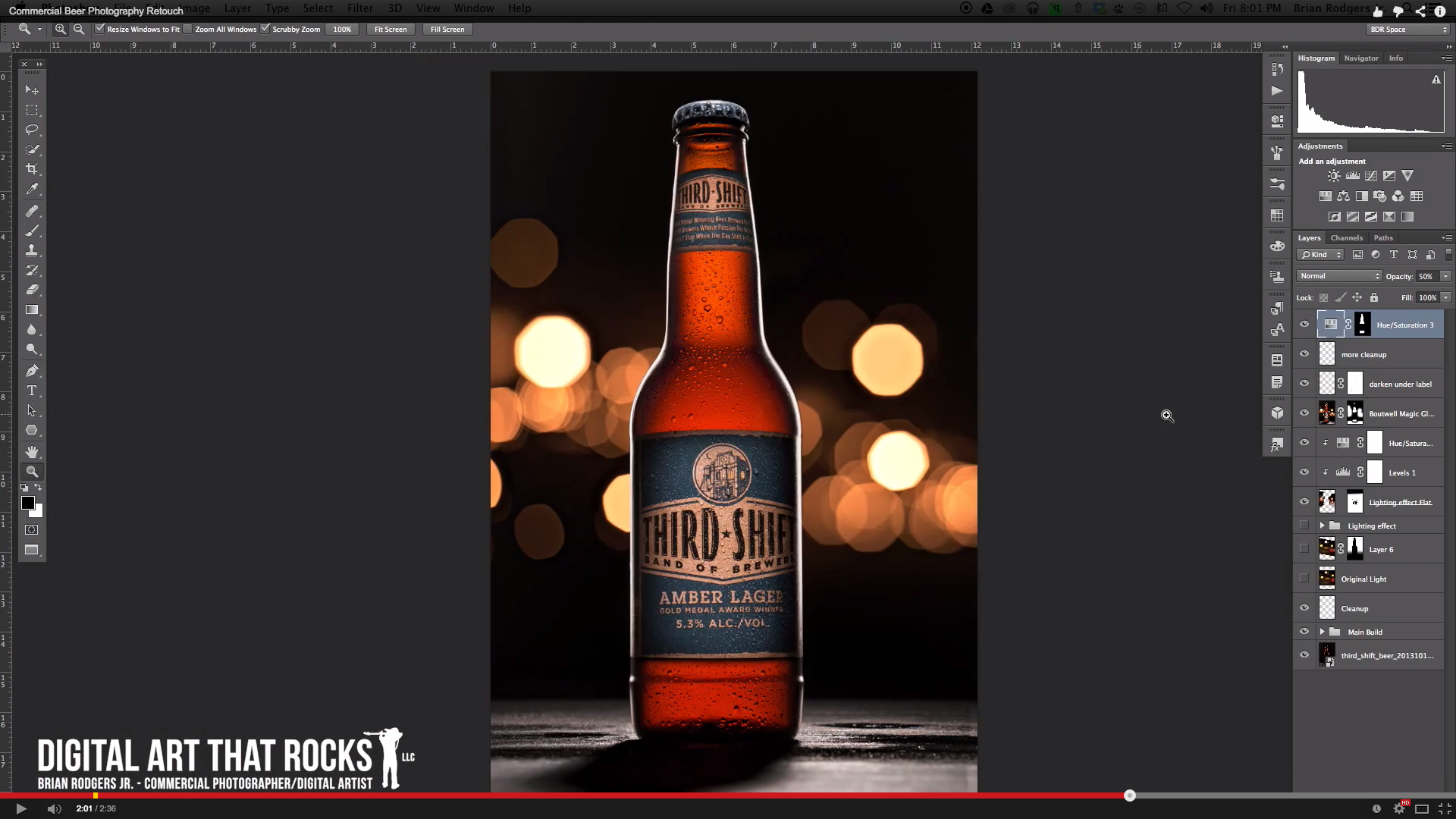
Task: Select the Quick Selection tool
Action: (x=32, y=149)
